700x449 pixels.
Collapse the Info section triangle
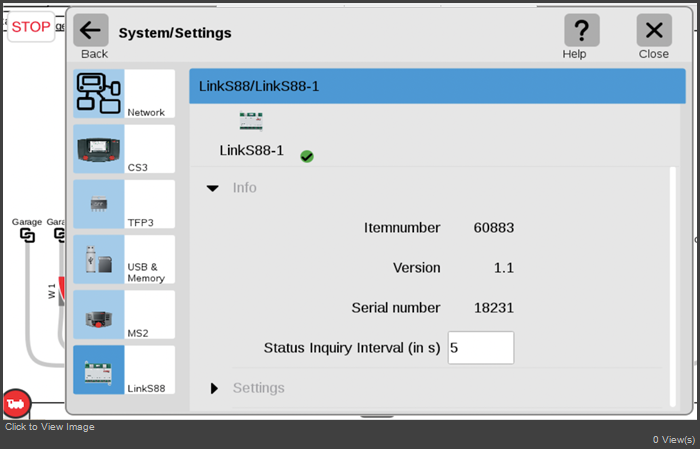click(212, 188)
